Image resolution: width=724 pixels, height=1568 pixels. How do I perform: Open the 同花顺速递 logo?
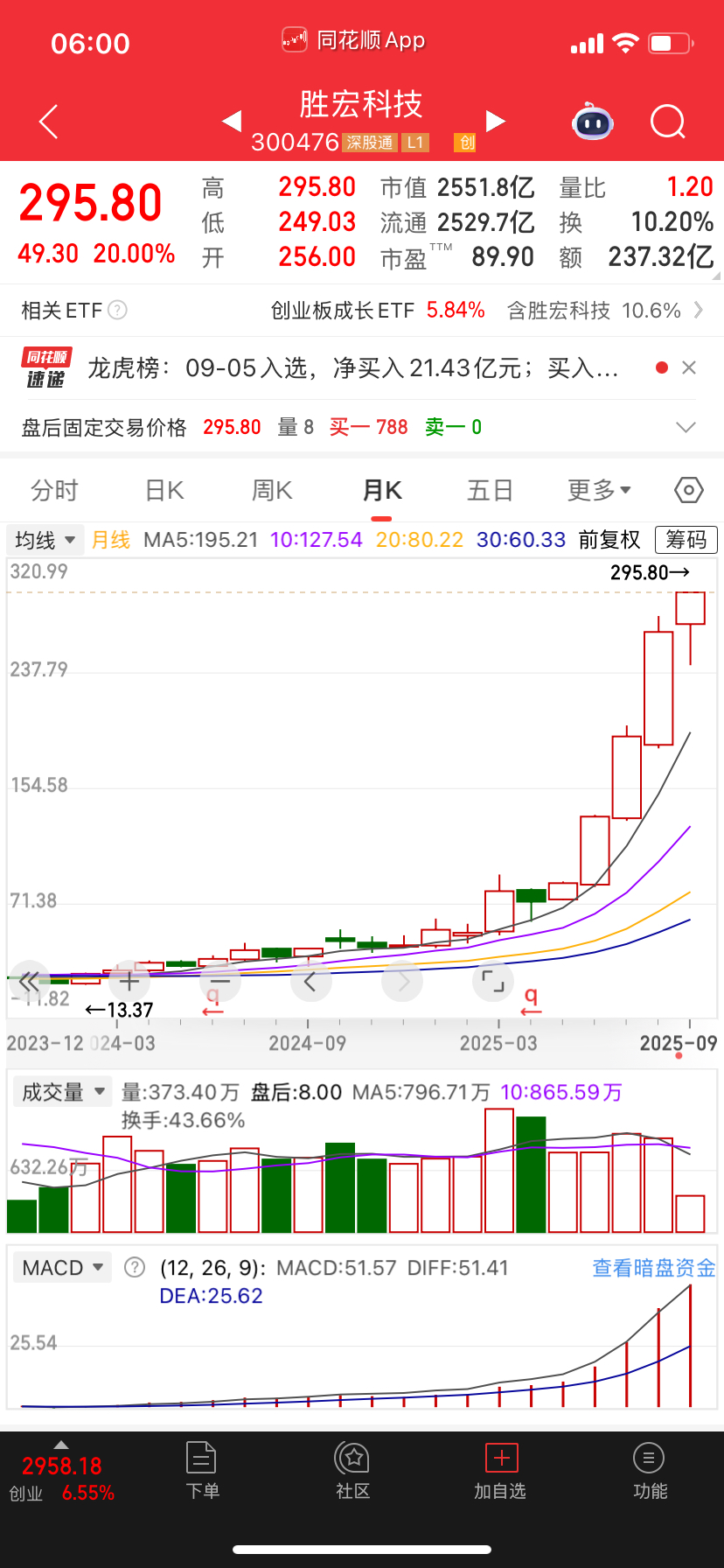45,367
